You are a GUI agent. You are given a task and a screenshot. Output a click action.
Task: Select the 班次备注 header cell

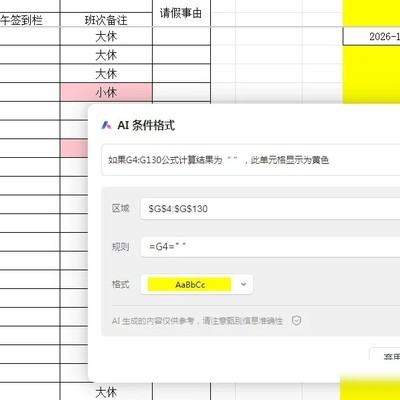(106, 20)
